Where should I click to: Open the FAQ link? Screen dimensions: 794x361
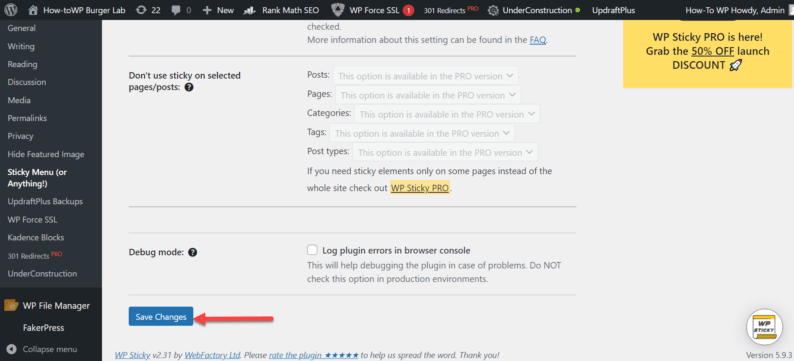click(538, 39)
